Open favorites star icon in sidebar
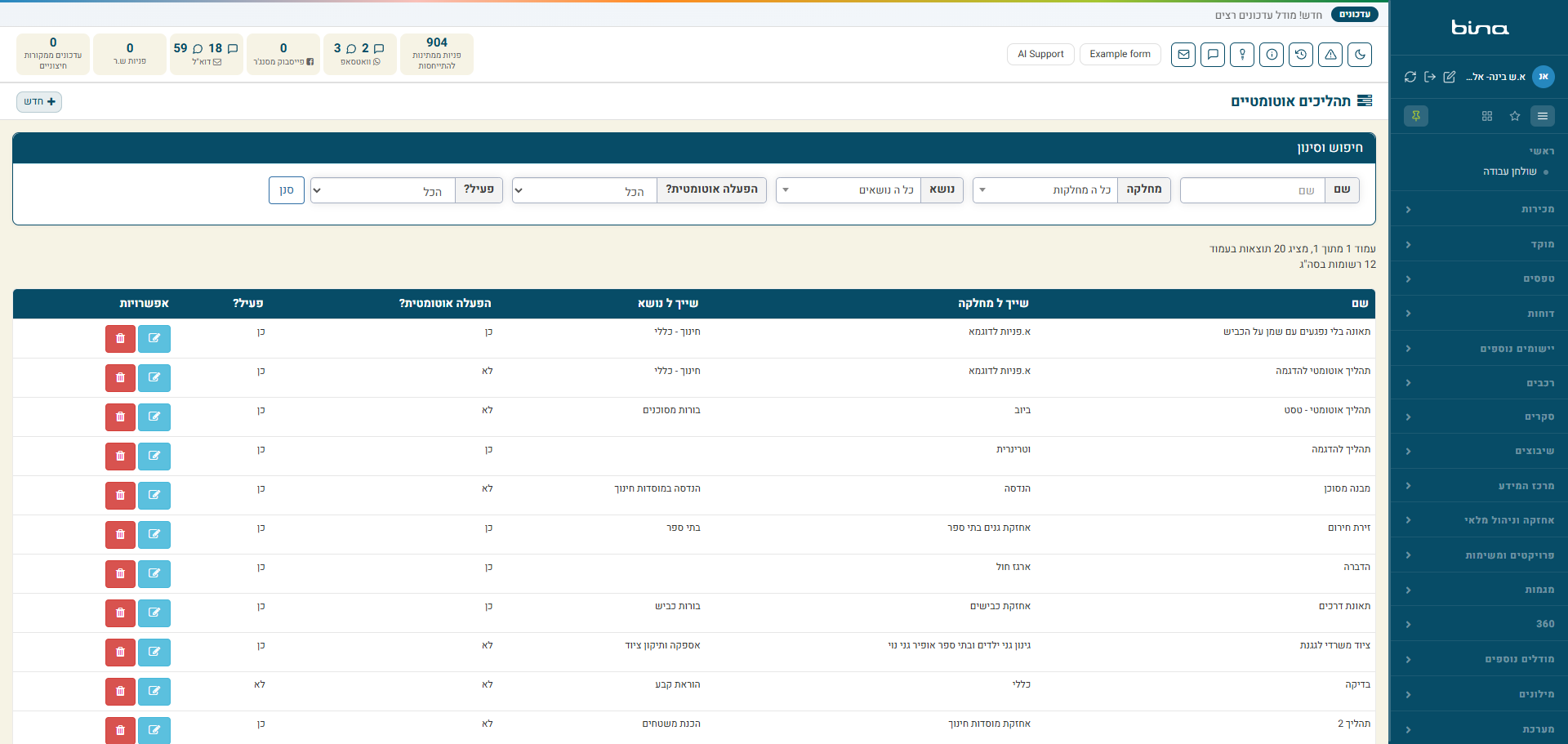The width and height of the screenshot is (1568, 744). click(1515, 116)
